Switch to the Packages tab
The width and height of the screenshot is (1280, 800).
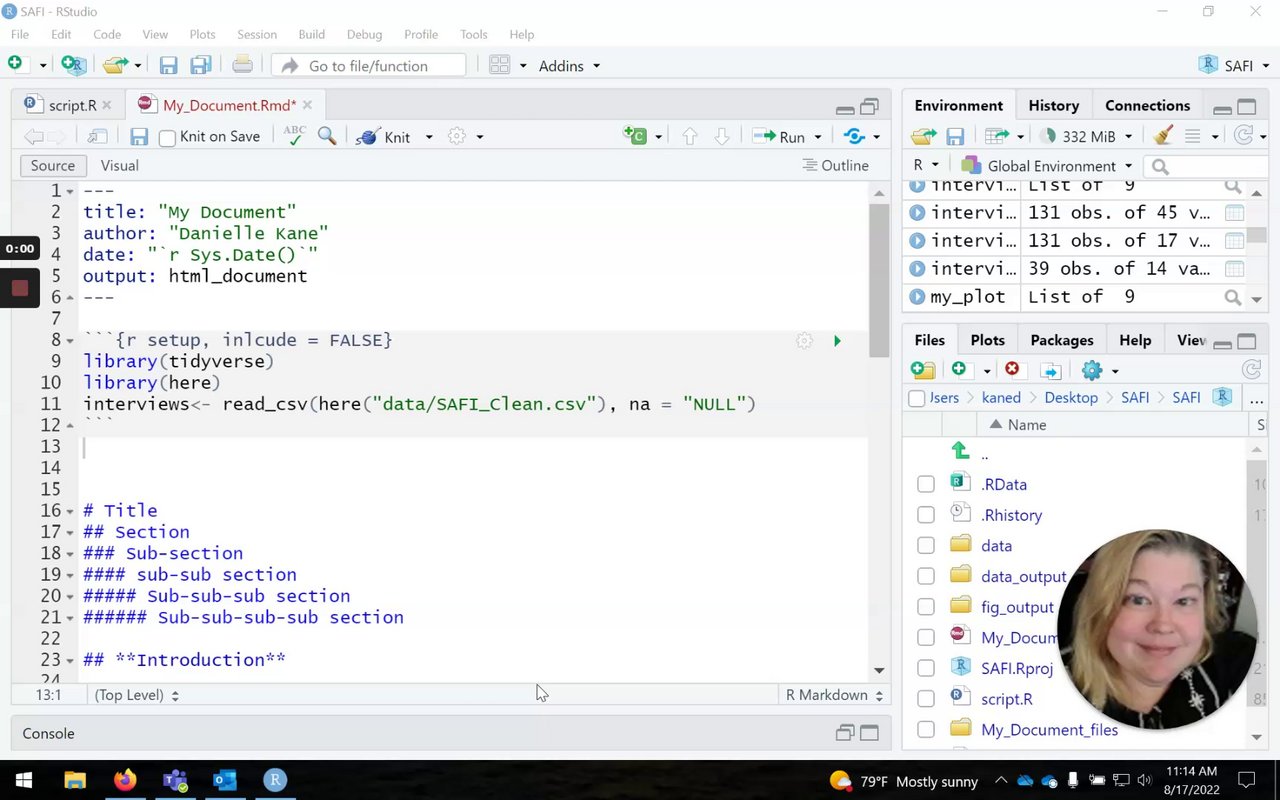pos(1061,340)
